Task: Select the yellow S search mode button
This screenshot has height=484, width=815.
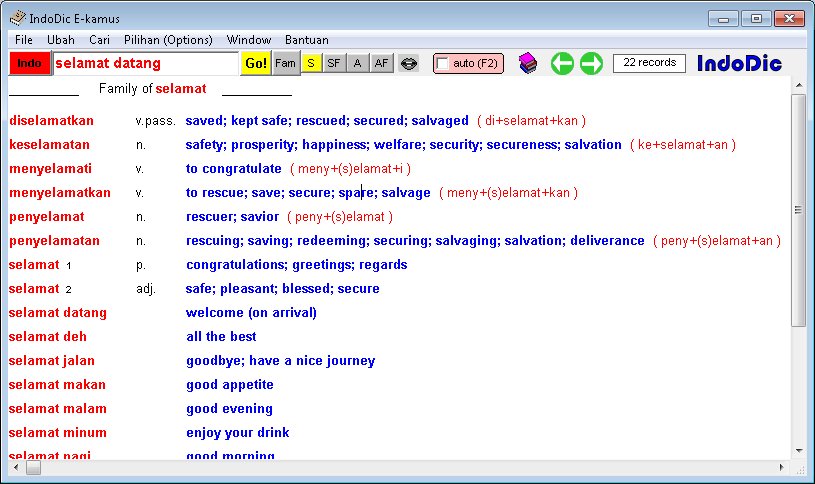Action: [311, 63]
